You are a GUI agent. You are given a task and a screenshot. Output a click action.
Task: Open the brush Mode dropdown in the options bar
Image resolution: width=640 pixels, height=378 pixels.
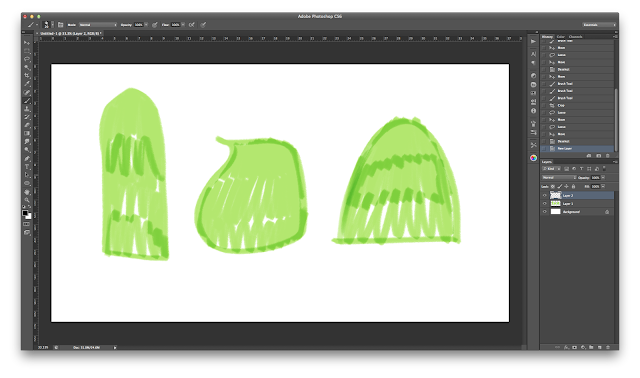(x=98, y=25)
